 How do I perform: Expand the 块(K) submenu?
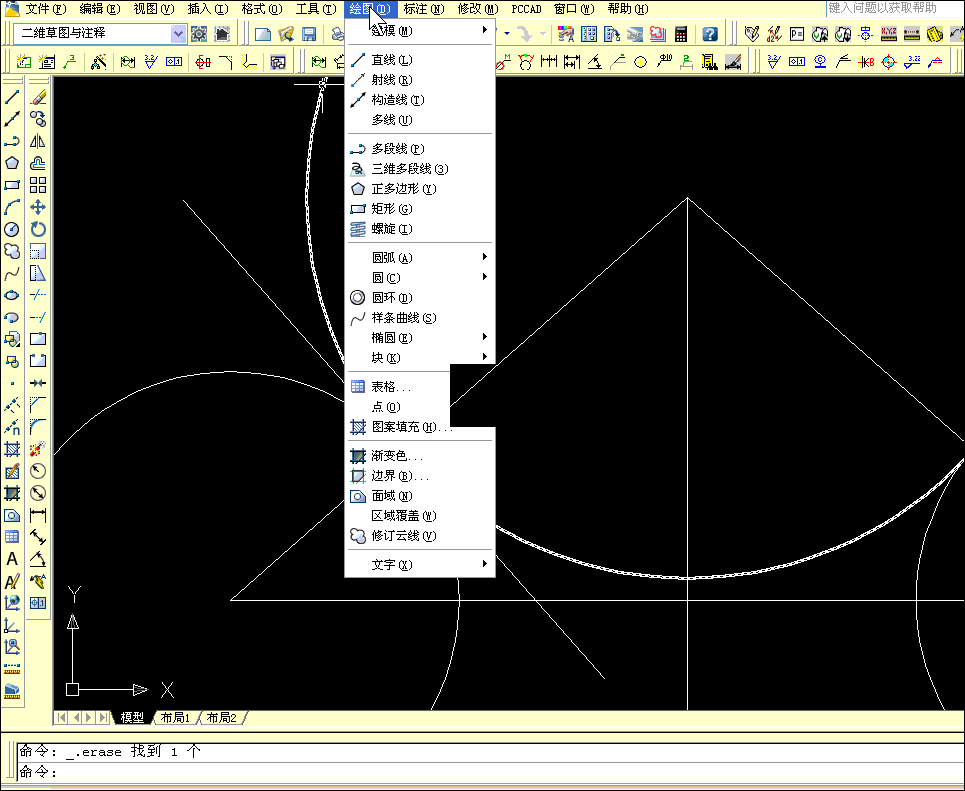tap(420, 358)
